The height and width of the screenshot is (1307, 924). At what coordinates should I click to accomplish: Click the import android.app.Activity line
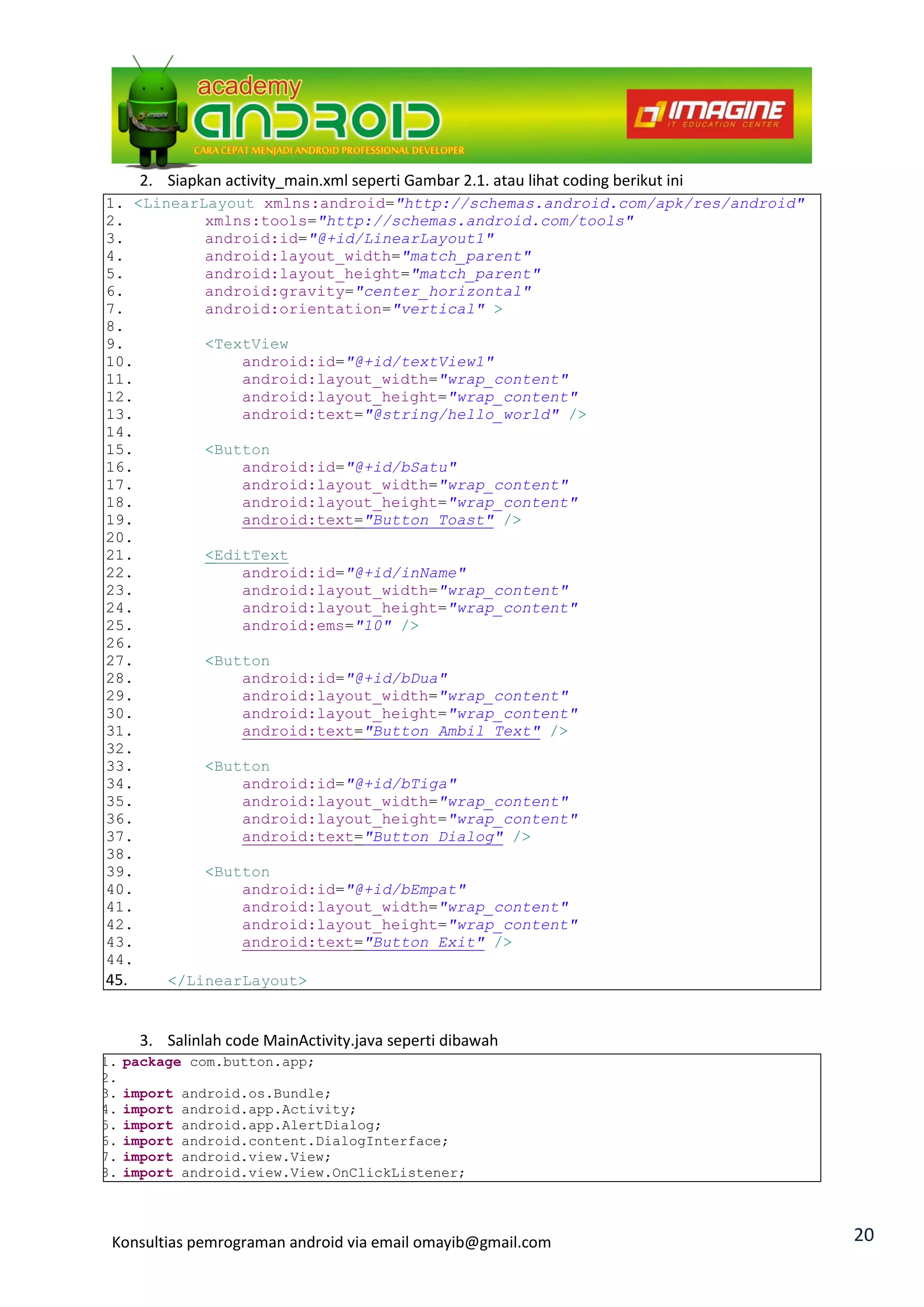coord(239,1110)
